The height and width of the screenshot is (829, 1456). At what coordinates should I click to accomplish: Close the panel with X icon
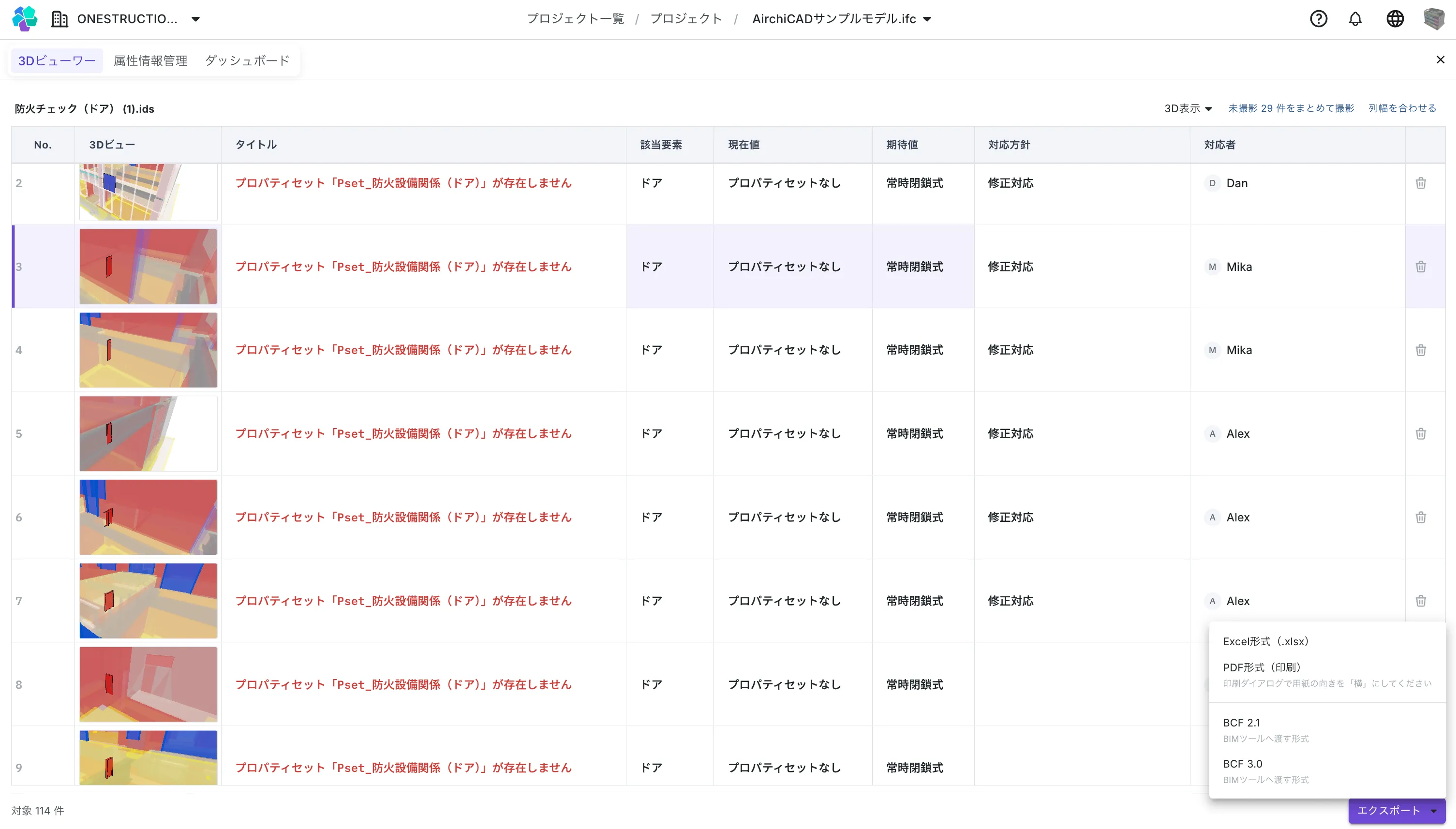click(x=1440, y=60)
